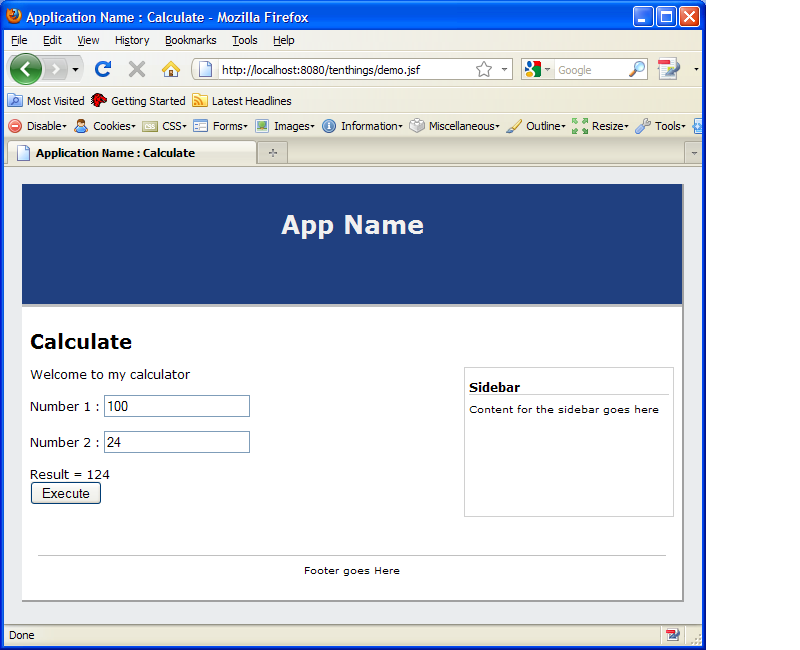The width and height of the screenshot is (800, 650).
Task: Bookmark this page with the star
Action: click(484, 69)
